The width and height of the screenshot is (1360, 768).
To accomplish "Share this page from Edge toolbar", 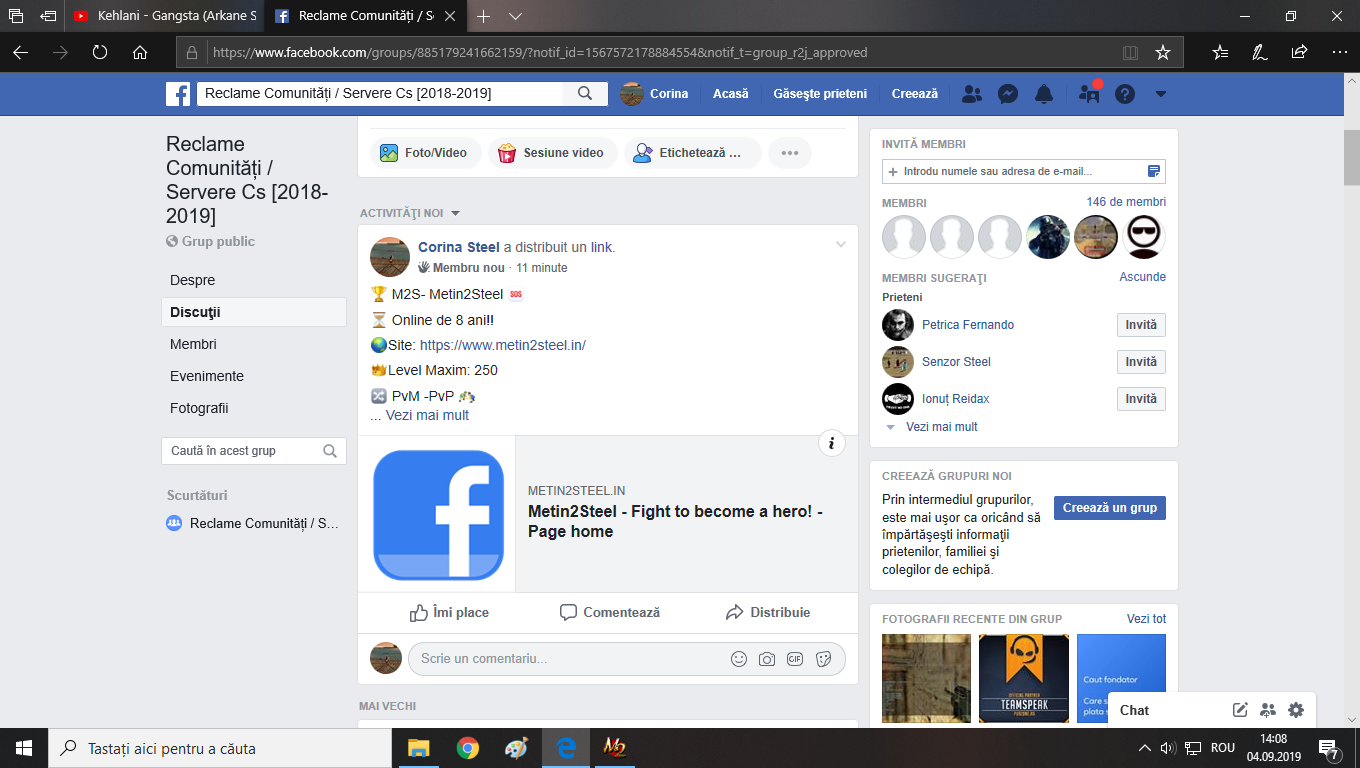I will pyautogui.click(x=1299, y=52).
